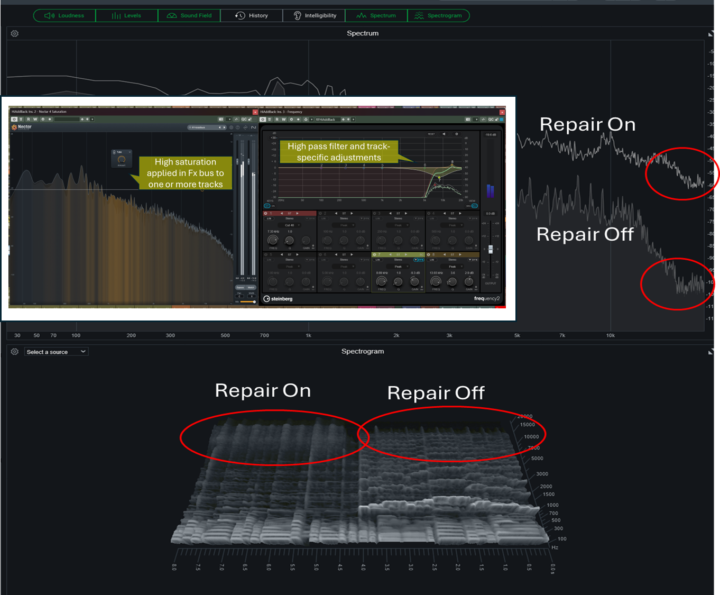Toggle power on Frequency band 7
720x595 pixels.
[375, 254]
